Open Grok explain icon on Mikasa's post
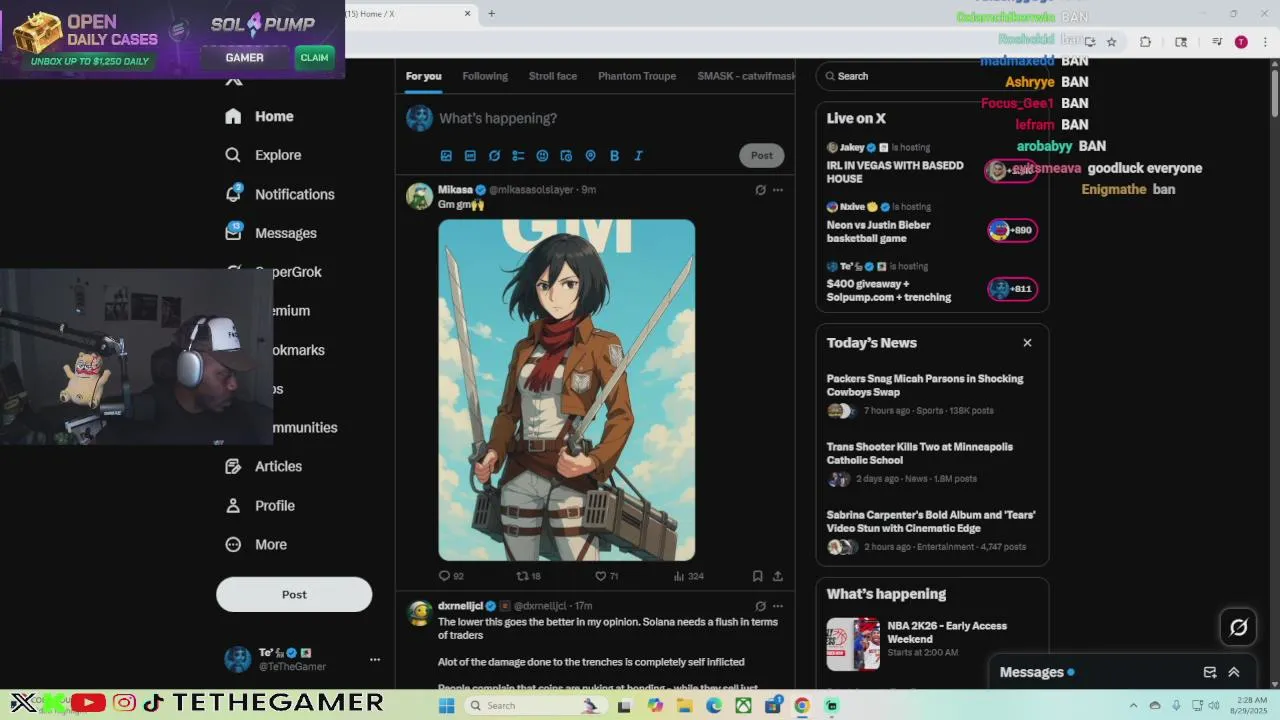Image resolution: width=1280 pixels, height=720 pixels. 760,190
